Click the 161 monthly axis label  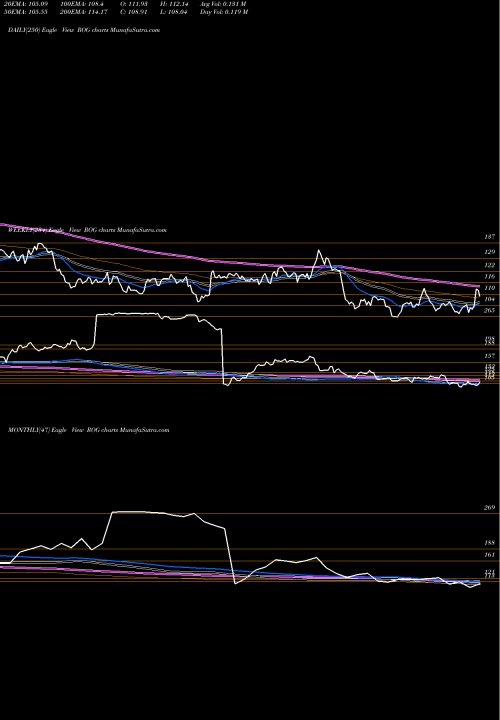489,555
